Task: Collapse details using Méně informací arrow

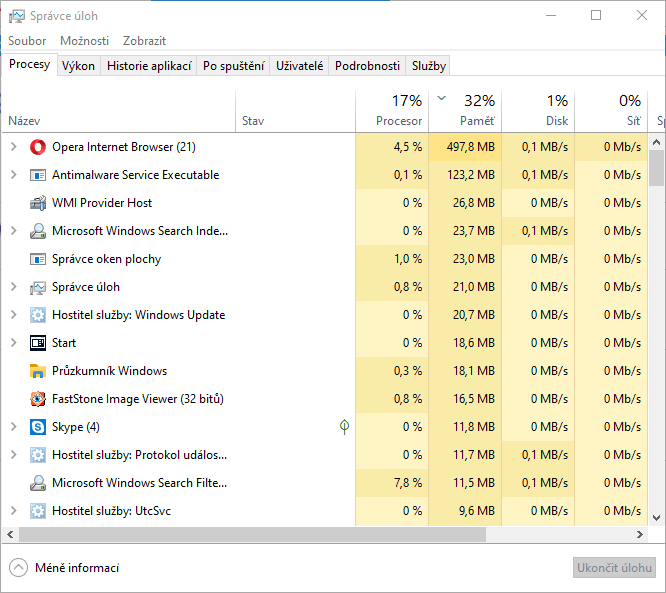Action: tap(18, 568)
